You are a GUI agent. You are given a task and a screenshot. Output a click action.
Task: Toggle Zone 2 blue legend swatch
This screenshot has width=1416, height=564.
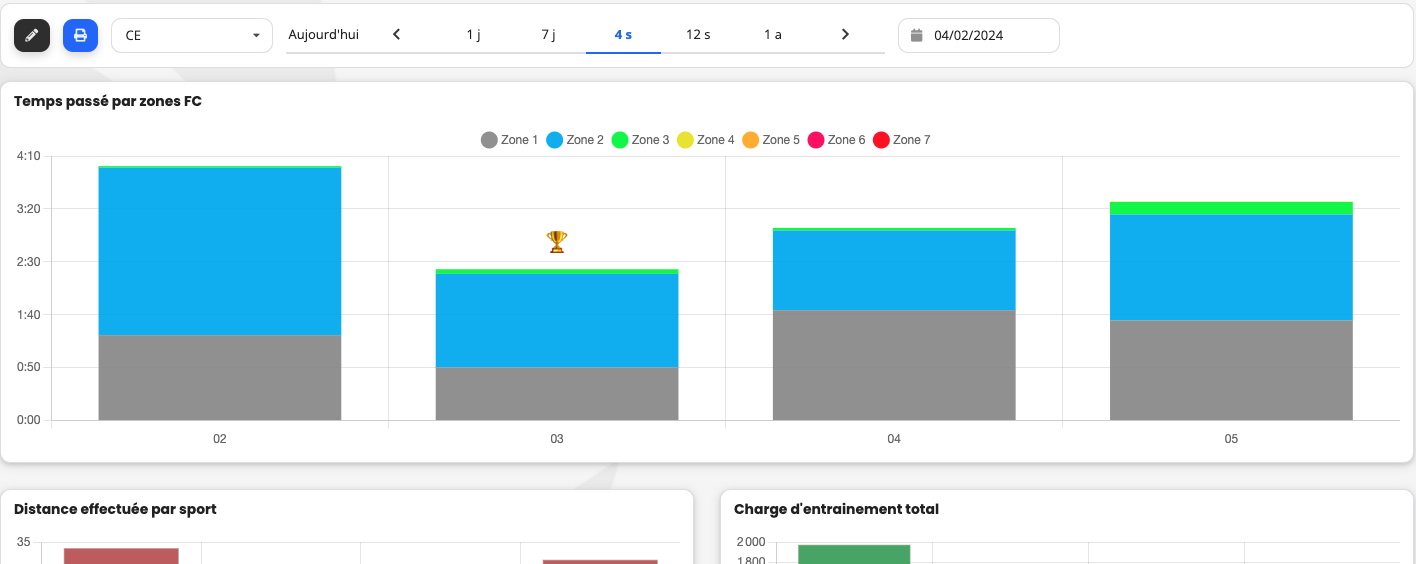point(554,140)
